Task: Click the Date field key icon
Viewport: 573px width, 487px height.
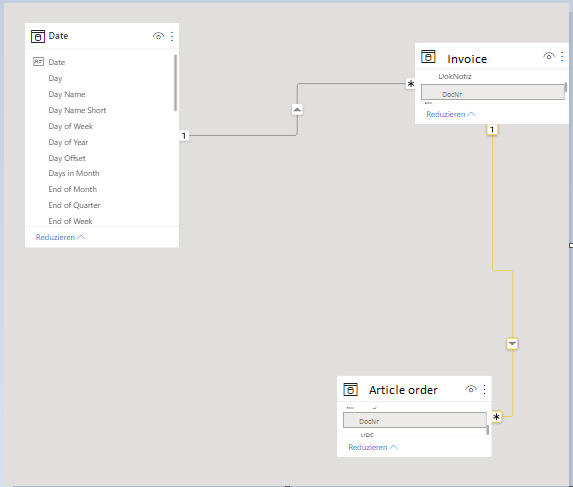Action: click(x=38, y=61)
